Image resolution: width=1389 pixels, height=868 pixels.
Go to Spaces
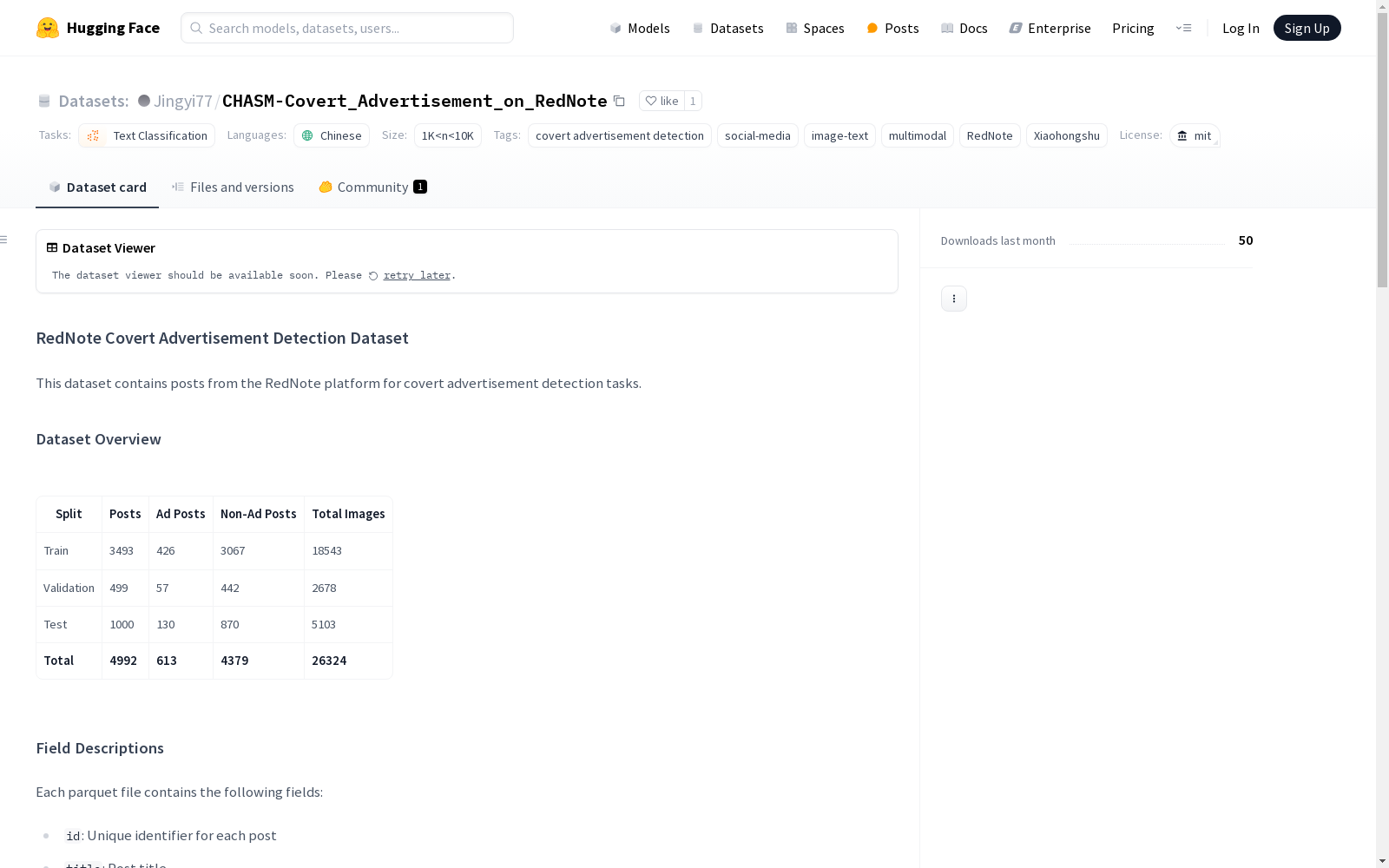(815, 28)
